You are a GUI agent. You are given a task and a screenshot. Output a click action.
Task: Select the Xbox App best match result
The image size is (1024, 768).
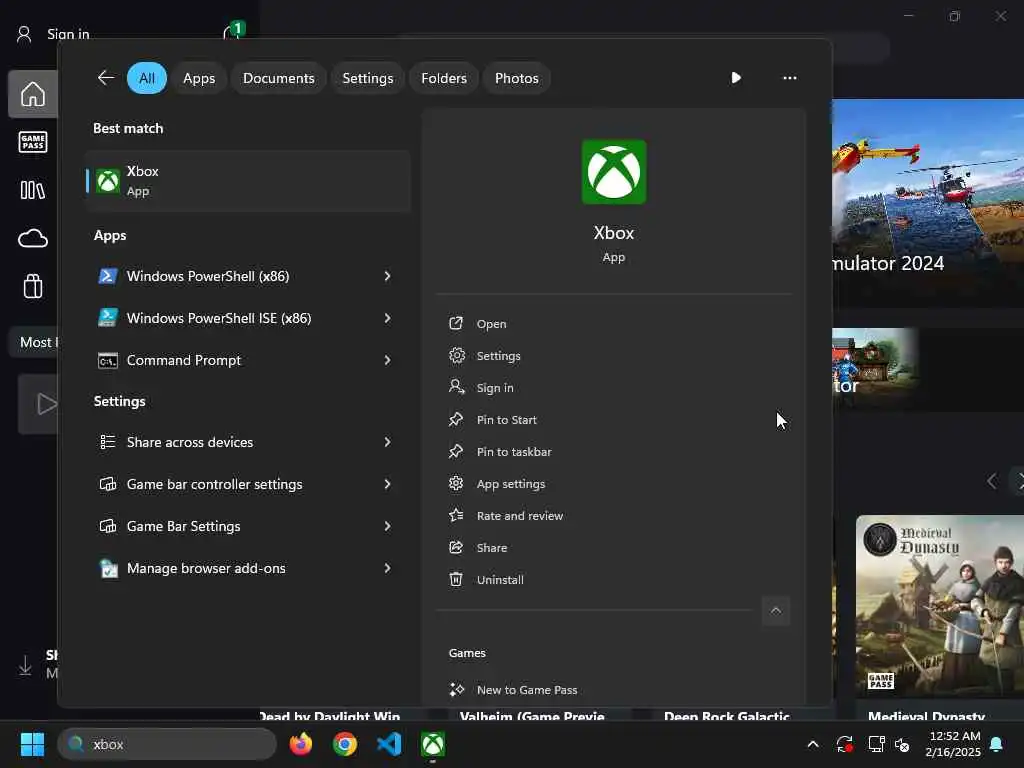coord(248,181)
